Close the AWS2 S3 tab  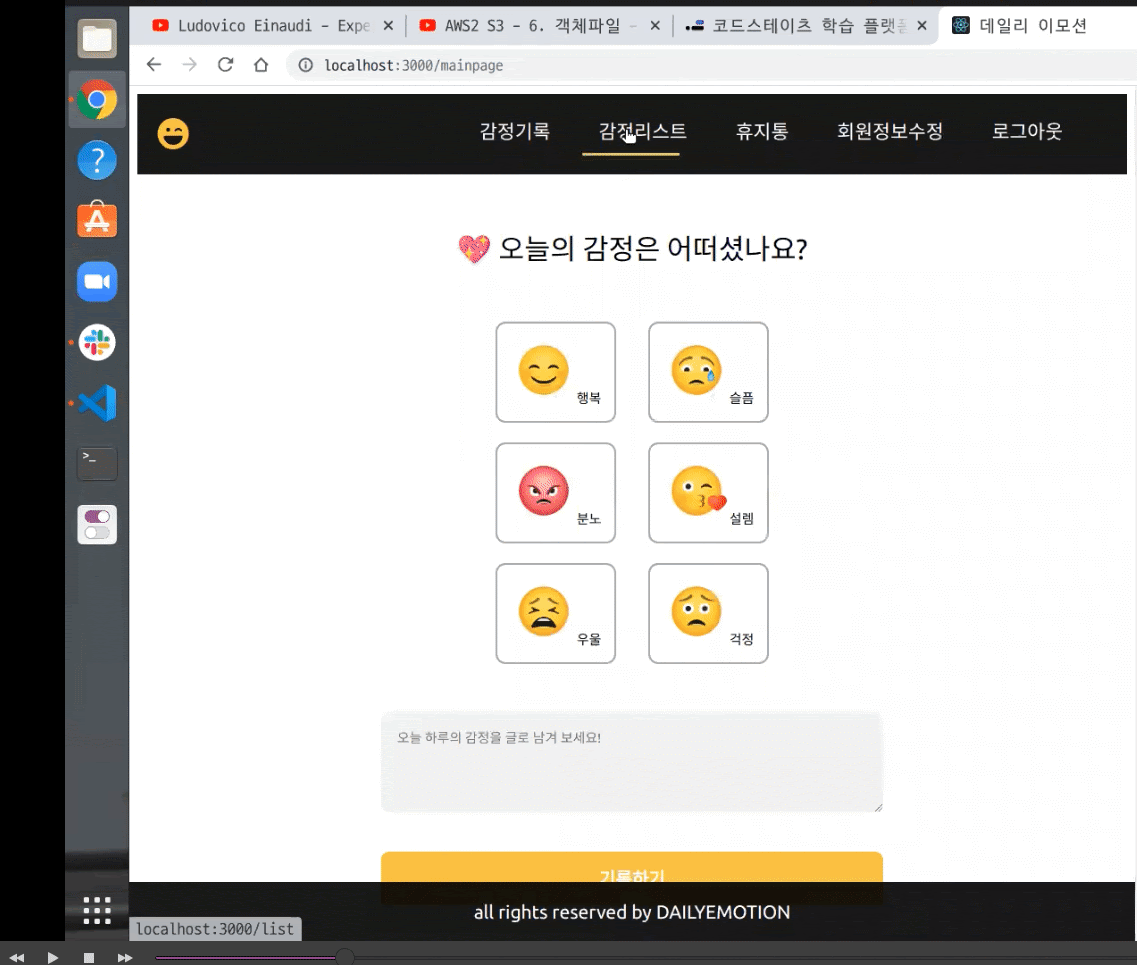coord(656,26)
